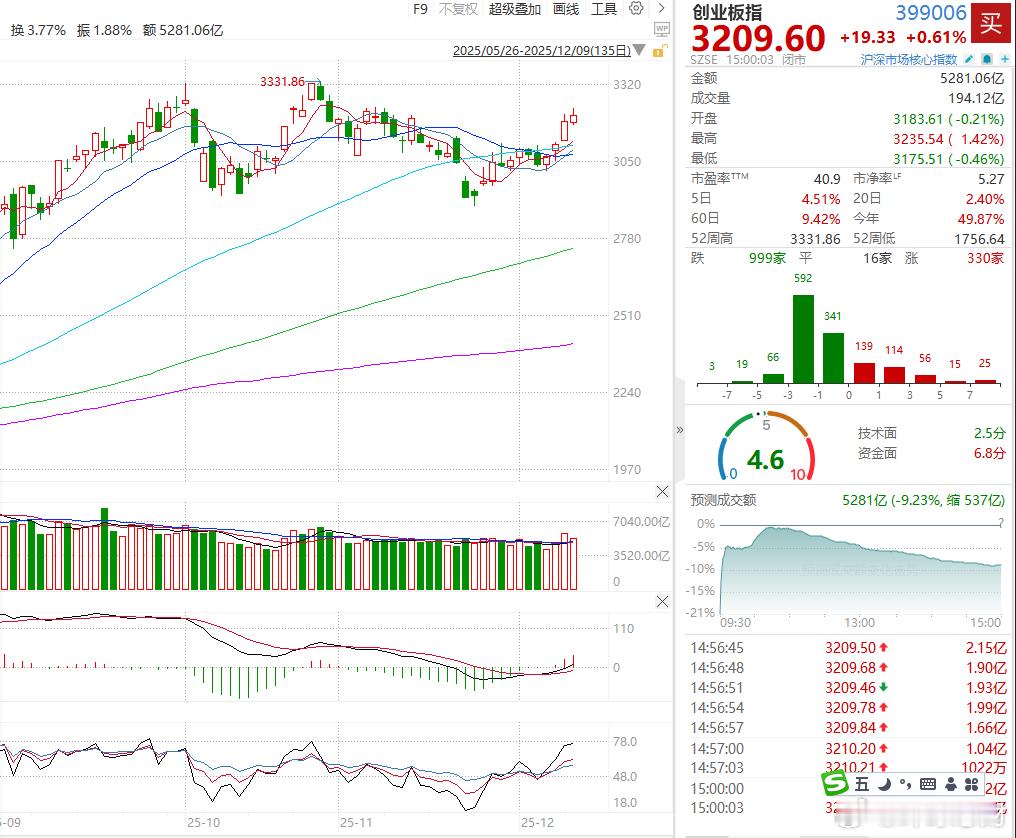This screenshot has width=1016, height=838.
Task: Toggle the 五 wubi input mode
Action: click(862, 784)
